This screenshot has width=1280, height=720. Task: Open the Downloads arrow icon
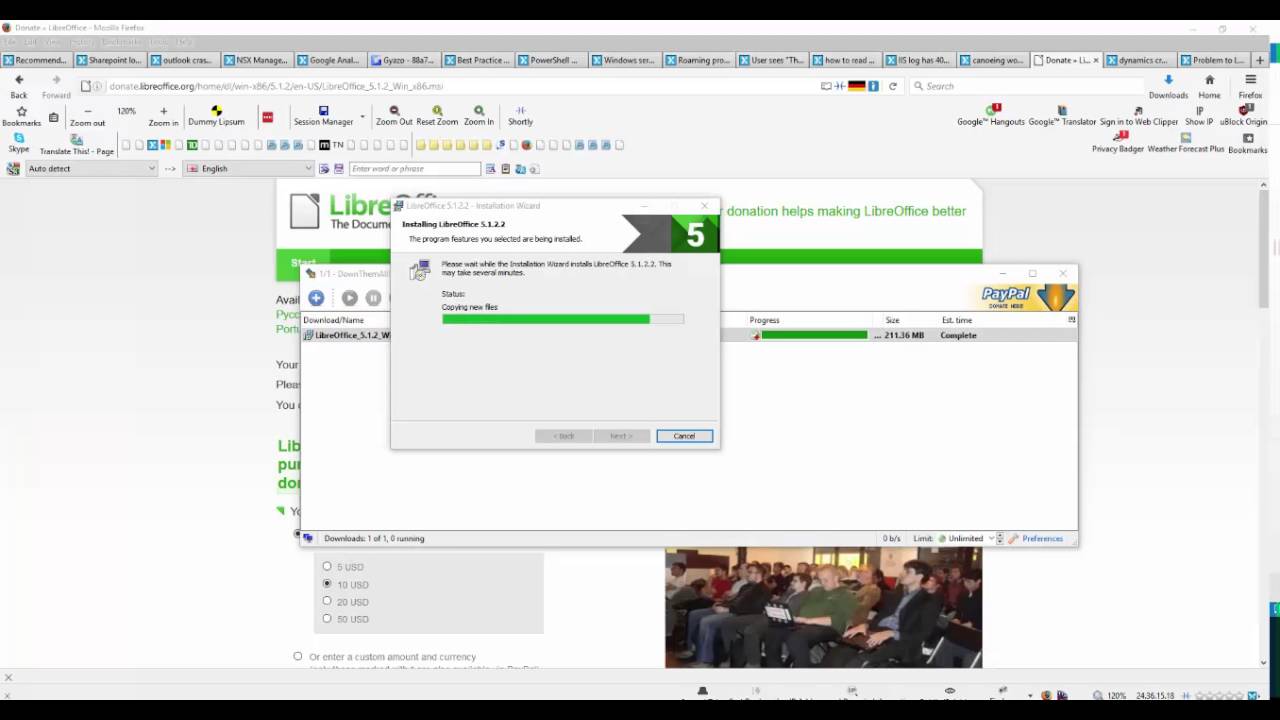point(1168,80)
